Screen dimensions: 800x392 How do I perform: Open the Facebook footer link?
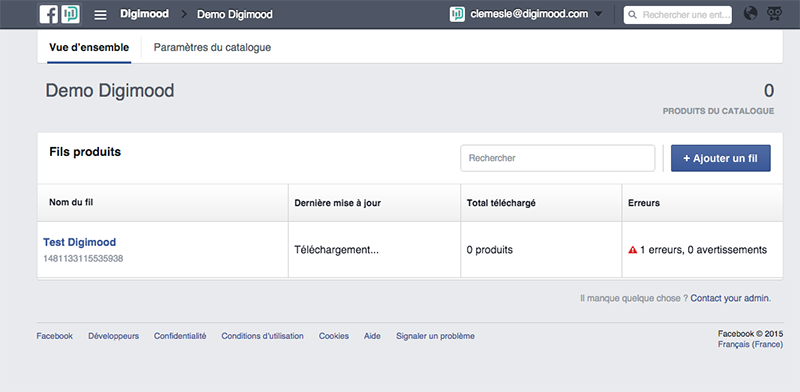pos(55,336)
